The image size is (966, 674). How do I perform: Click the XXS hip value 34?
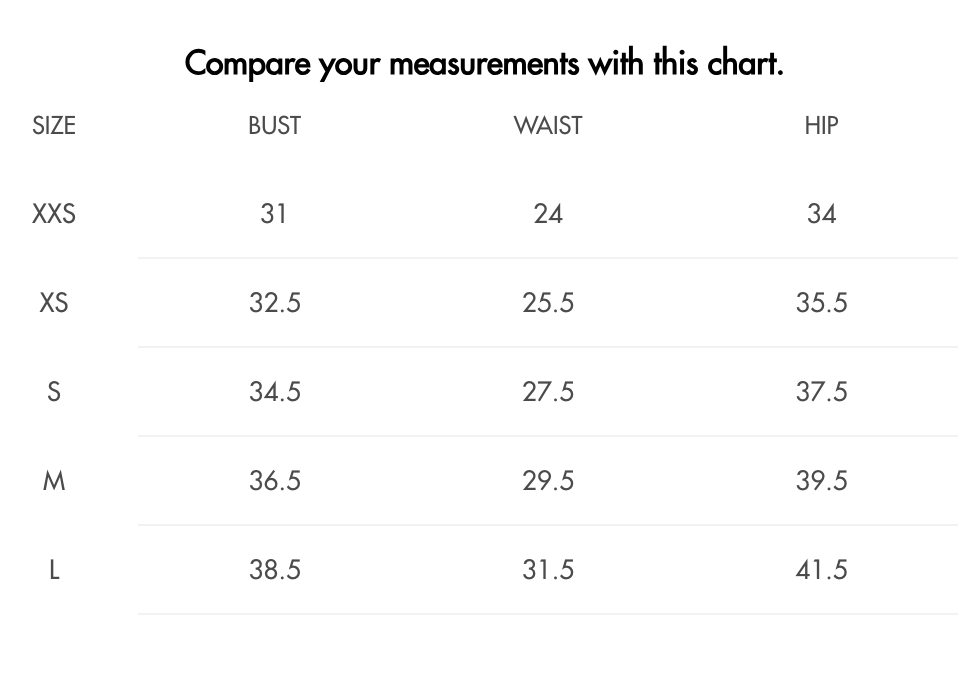(821, 214)
